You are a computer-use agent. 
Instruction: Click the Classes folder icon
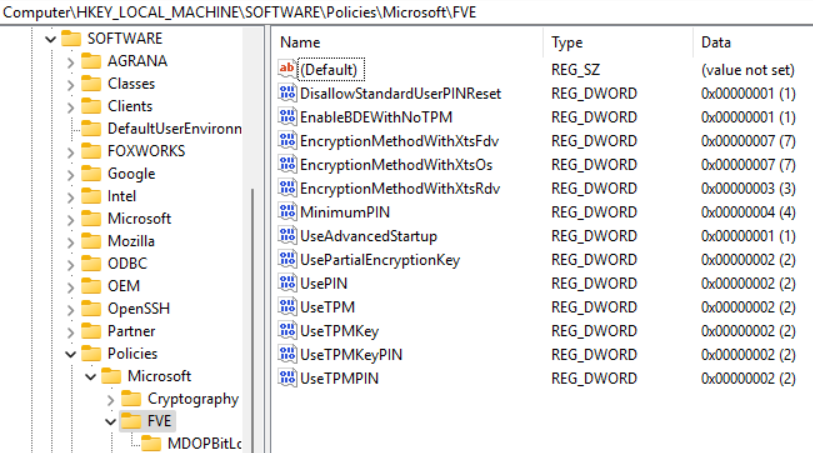[91, 84]
